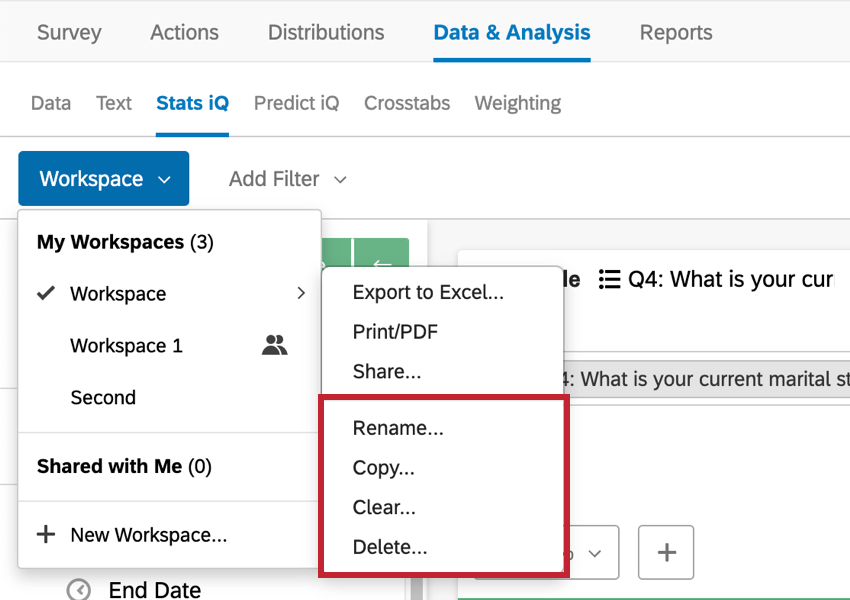The image size is (850, 600).
Task: Click the clock icon next to End Date
Action: (79, 590)
